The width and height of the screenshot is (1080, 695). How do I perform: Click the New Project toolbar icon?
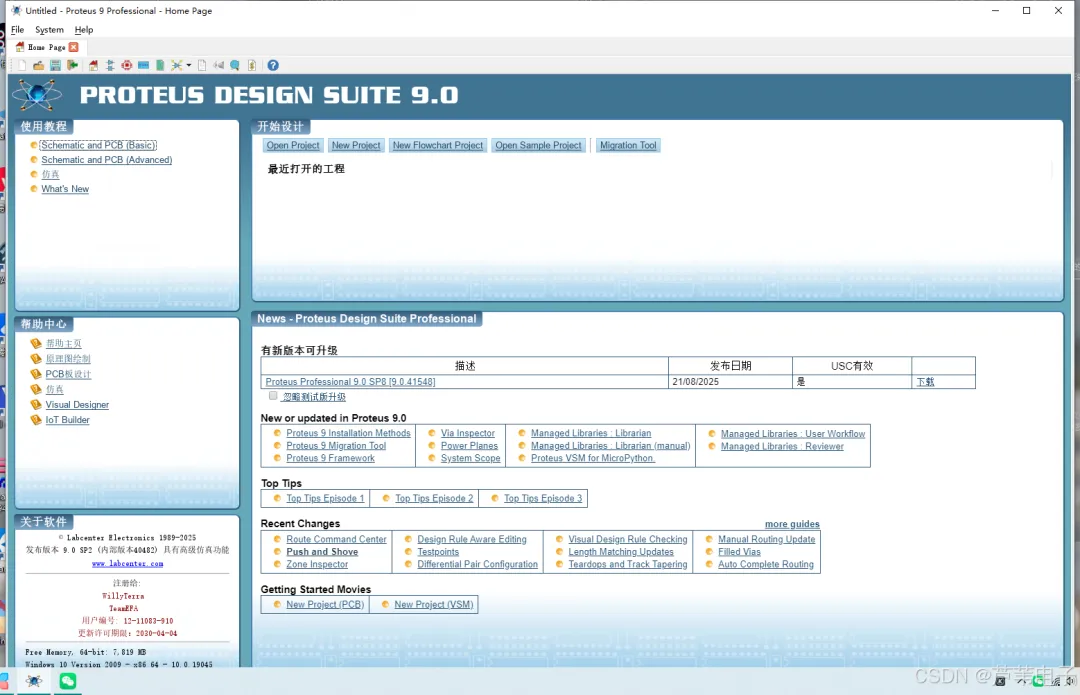(x=22, y=65)
